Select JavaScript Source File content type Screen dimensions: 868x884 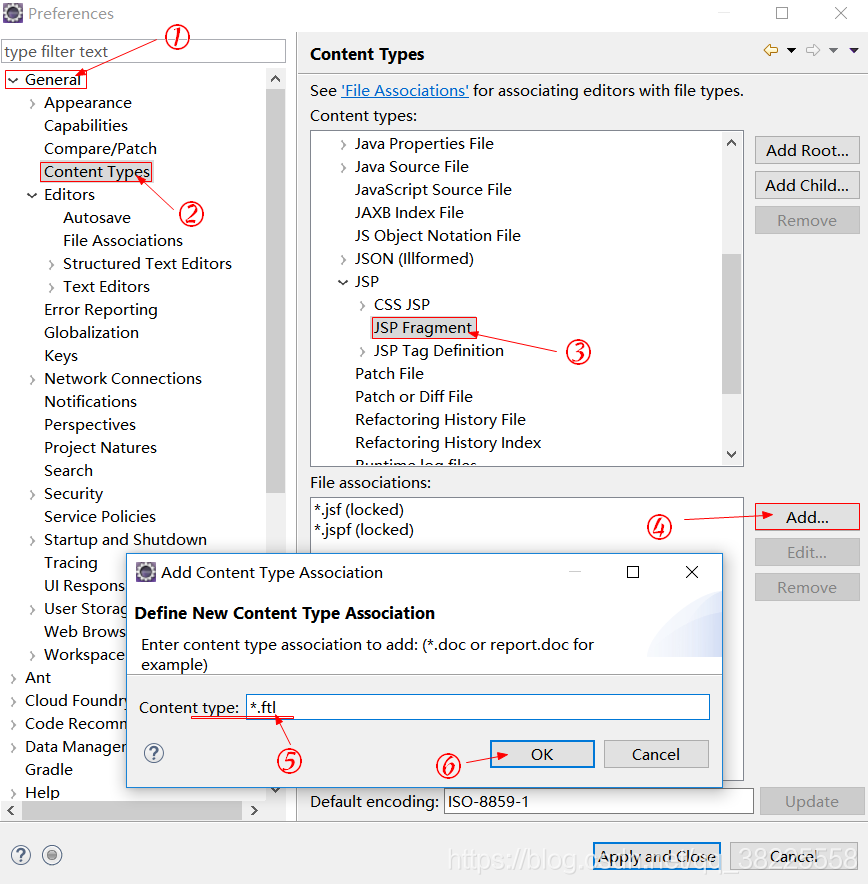[x=433, y=189]
